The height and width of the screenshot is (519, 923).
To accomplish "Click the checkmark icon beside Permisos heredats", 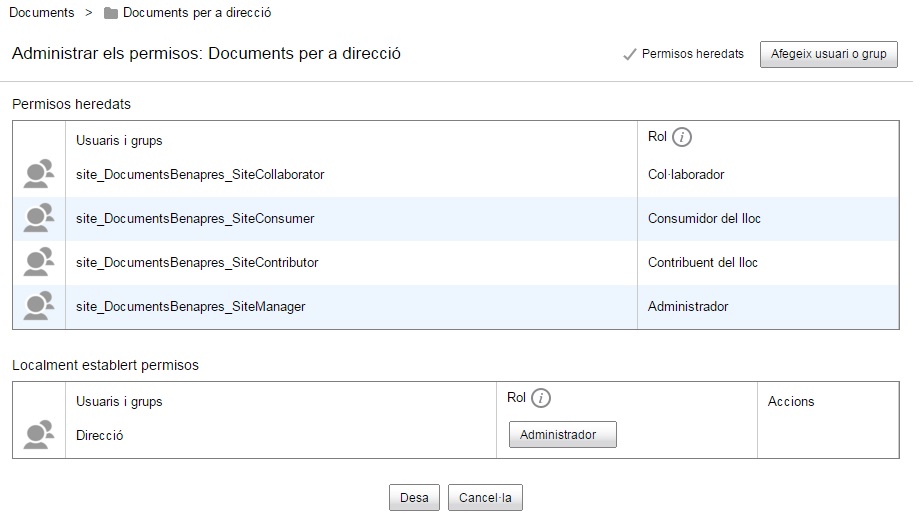I will [629, 55].
